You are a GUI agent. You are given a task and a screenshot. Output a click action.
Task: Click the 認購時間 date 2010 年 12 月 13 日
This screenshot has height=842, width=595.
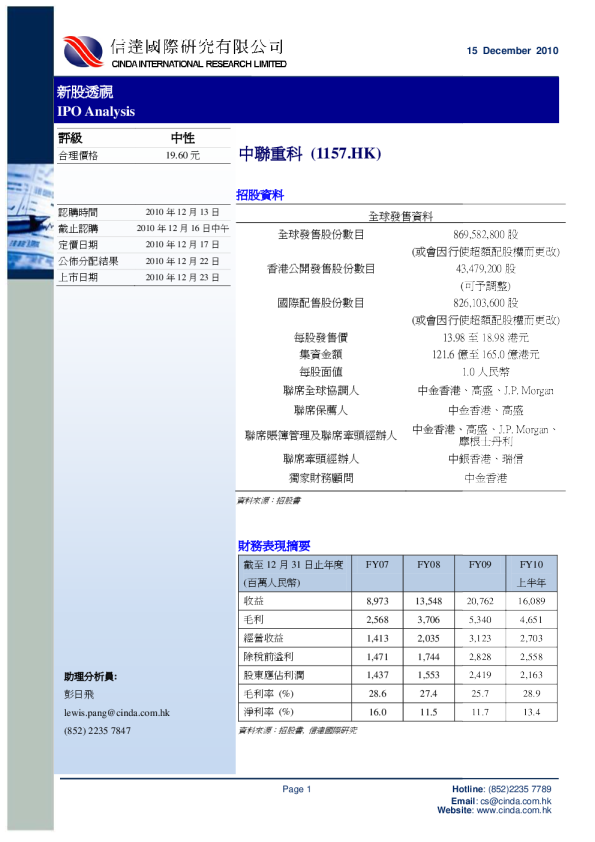coord(182,212)
